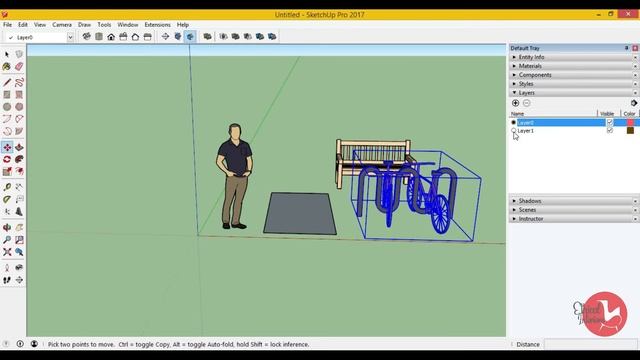Select the Line pencil tool
Screen dimensions: 640x360
point(7,82)
